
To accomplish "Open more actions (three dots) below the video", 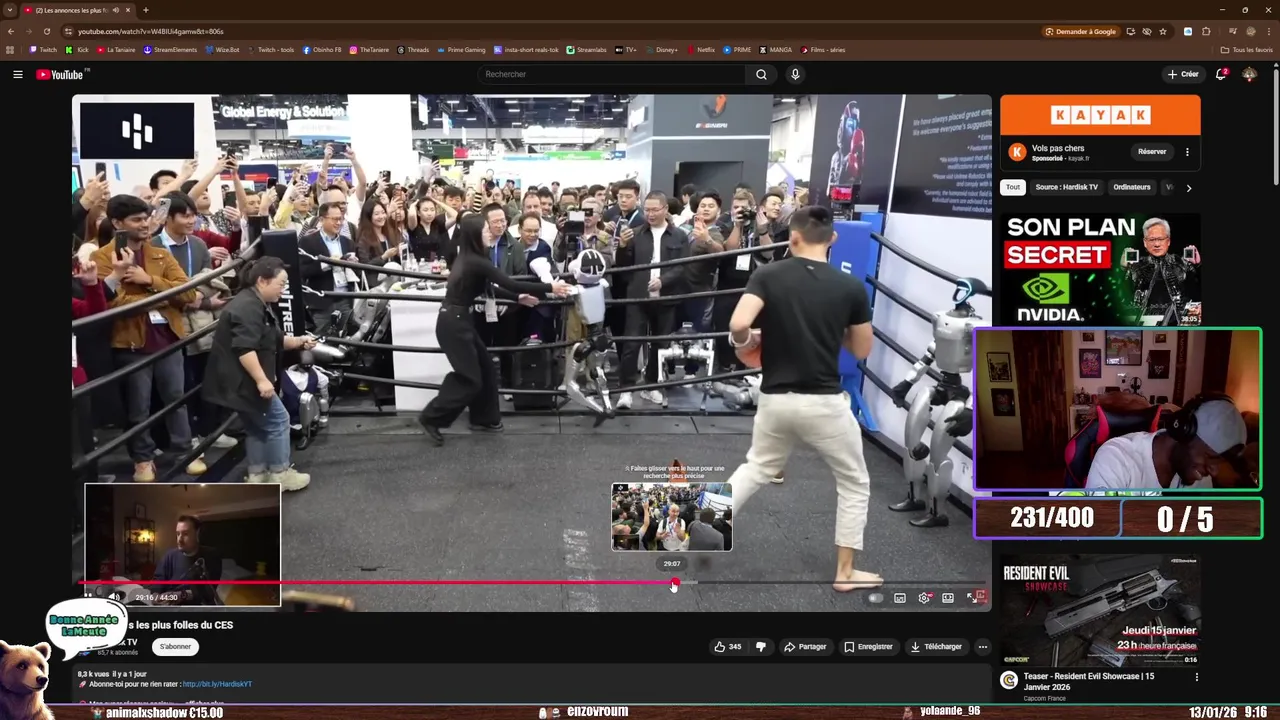I will [982, 647].
